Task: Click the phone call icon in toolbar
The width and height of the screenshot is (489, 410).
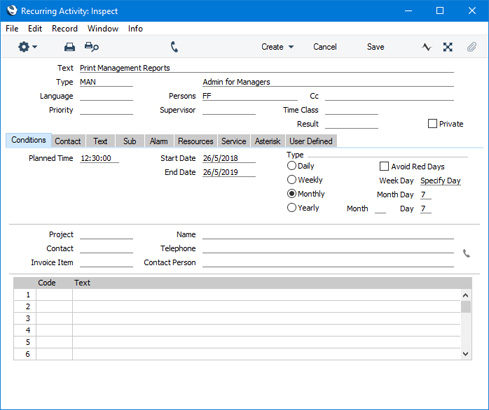Action: 174,47
